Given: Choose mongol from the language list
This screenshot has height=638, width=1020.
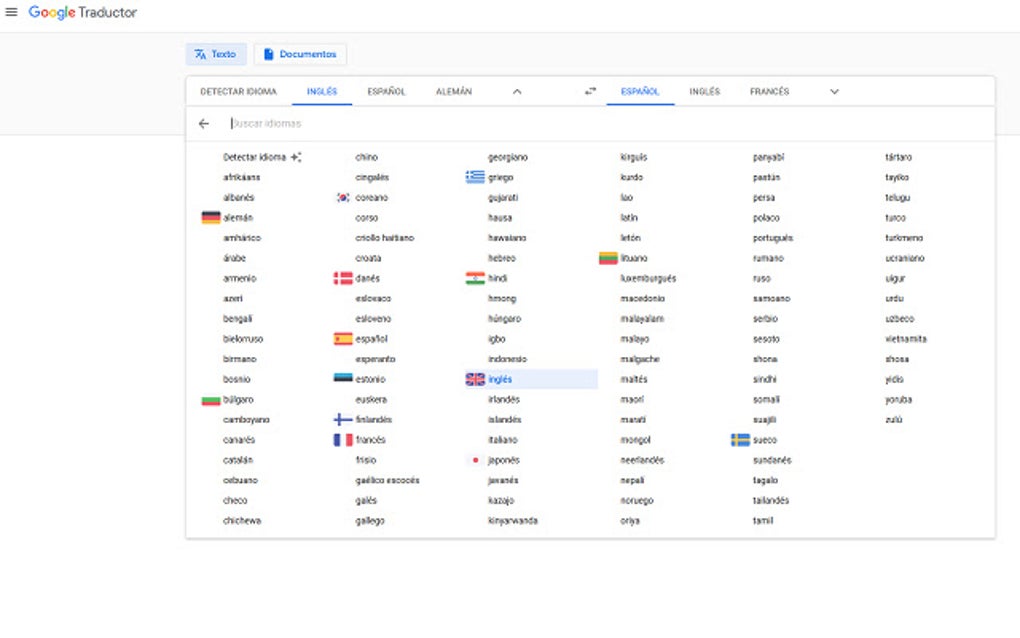Looking at the screenshot, I should [636, 440].
